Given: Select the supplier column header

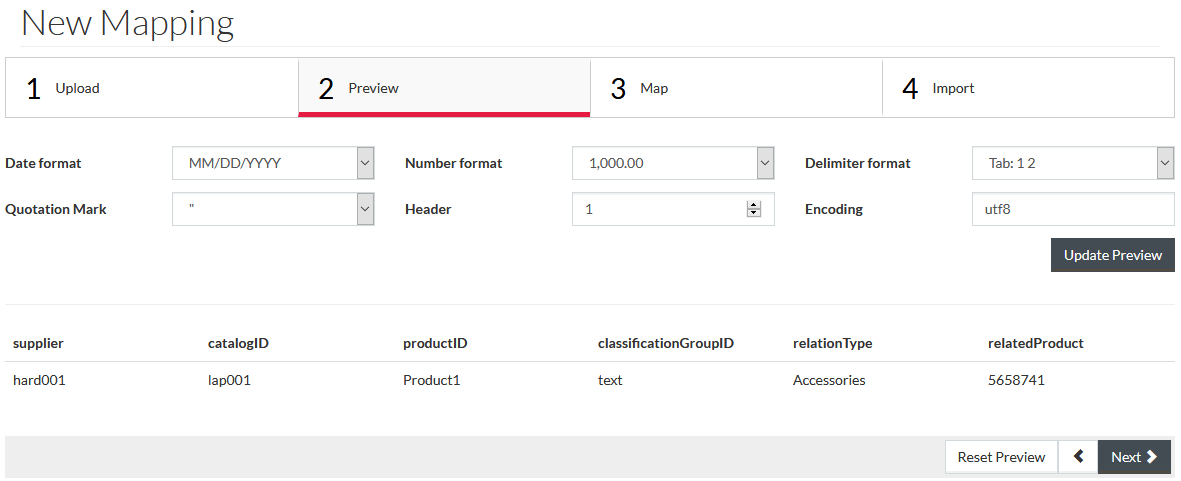Looking at the screenshot, I should pyautogui.click(x=38, y=343).
